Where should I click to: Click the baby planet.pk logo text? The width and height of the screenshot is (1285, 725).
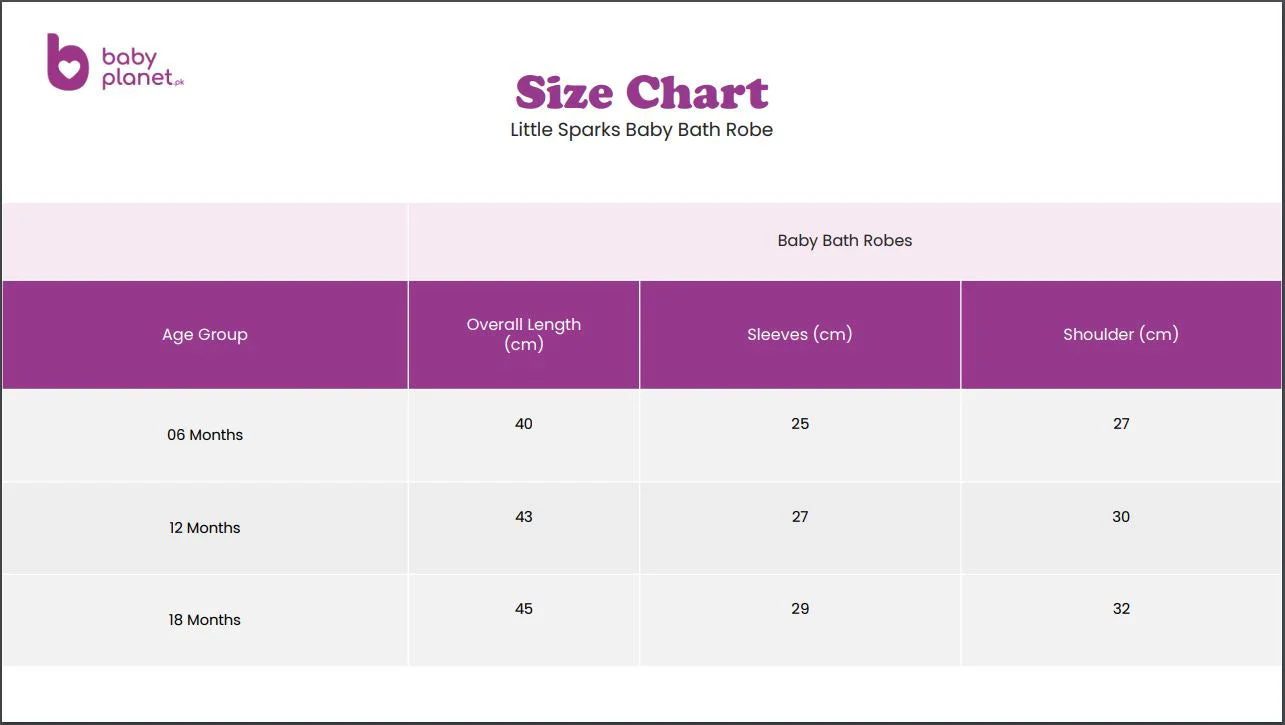[143, 68]
